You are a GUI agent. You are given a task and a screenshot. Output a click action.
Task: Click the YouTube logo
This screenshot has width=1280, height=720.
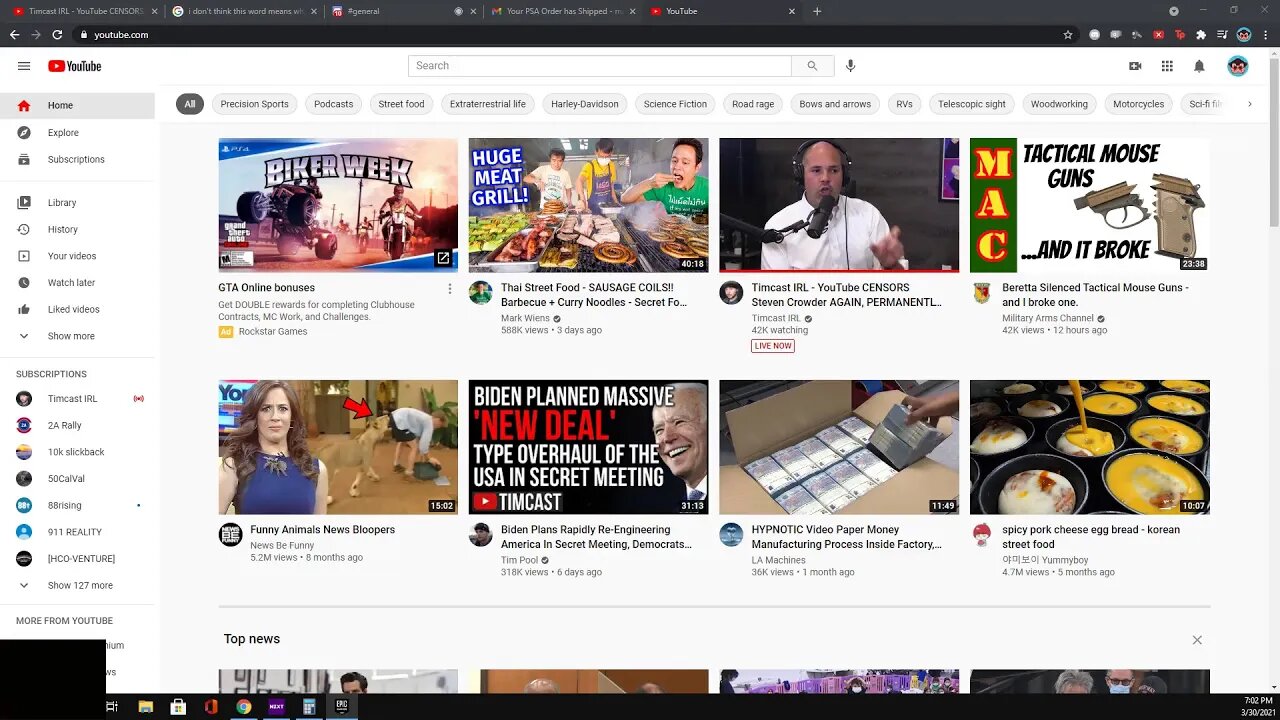click(75, 66)
